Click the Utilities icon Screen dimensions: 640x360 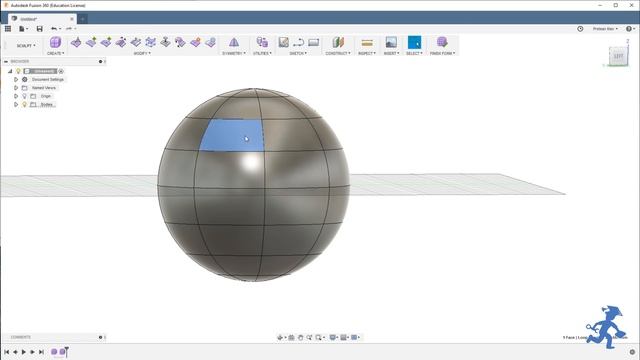pos(262,42)
